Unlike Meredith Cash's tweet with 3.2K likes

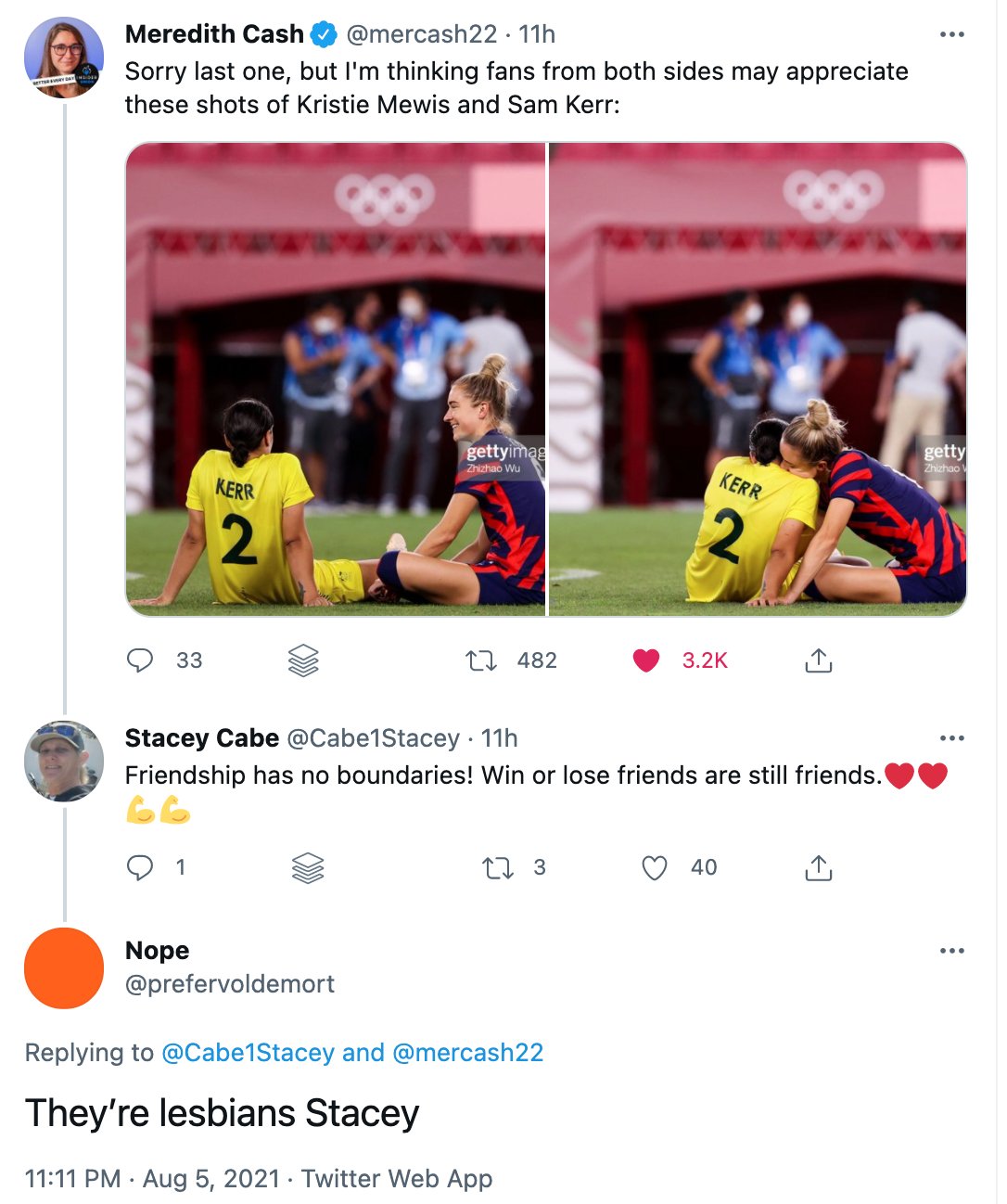645,660
